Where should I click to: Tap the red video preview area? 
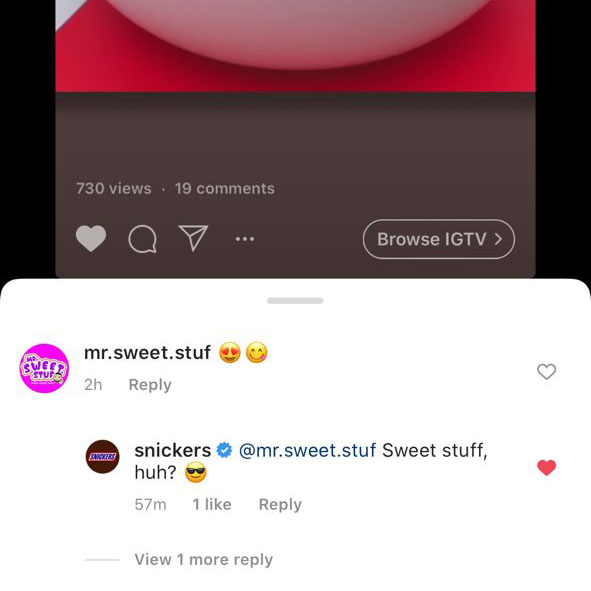(296, 46)
